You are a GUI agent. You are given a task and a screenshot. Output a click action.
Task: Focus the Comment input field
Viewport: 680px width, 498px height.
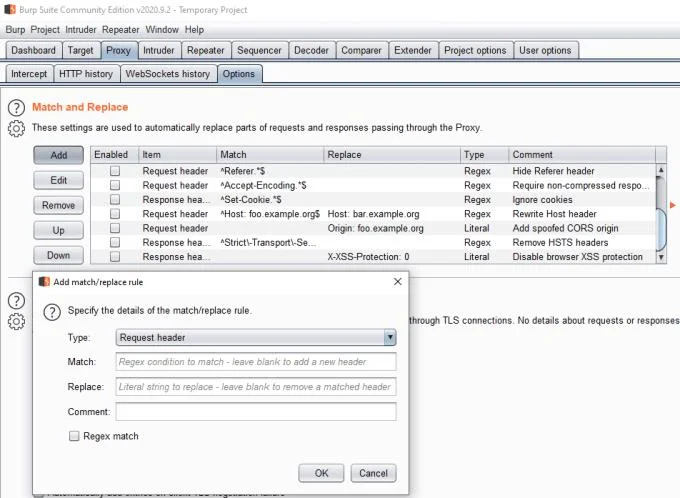click(x=256, y=412)
